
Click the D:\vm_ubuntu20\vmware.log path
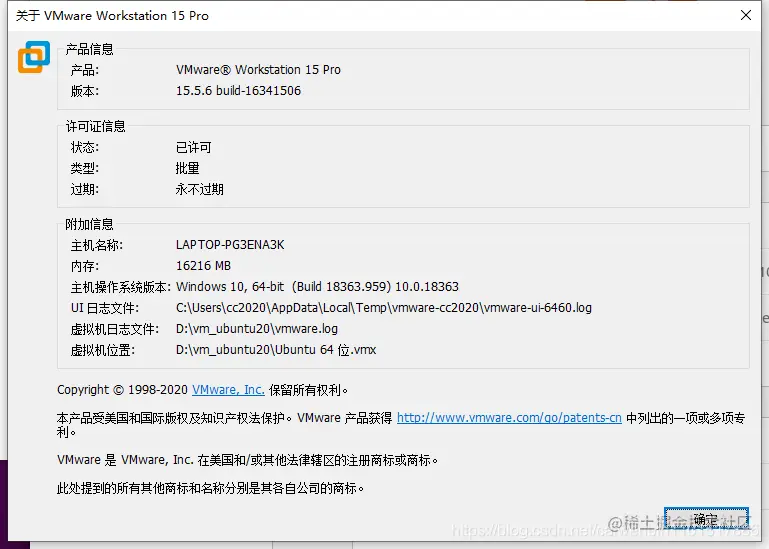click(256, 329)
